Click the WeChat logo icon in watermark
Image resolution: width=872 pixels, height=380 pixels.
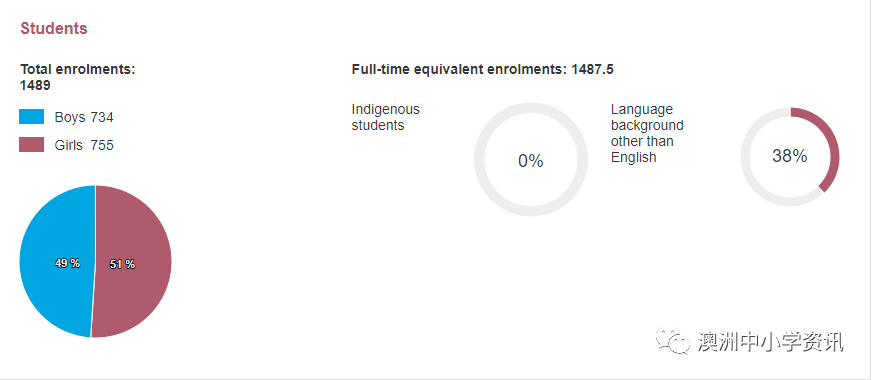[674, 340]
